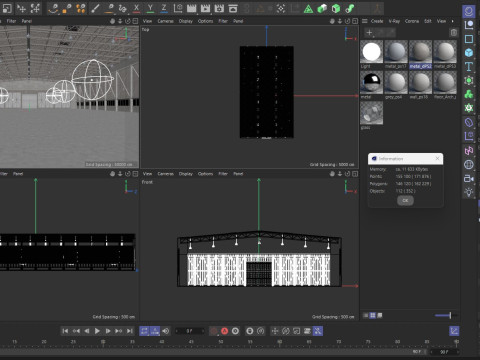Click the current frame input field

(190, 331)
